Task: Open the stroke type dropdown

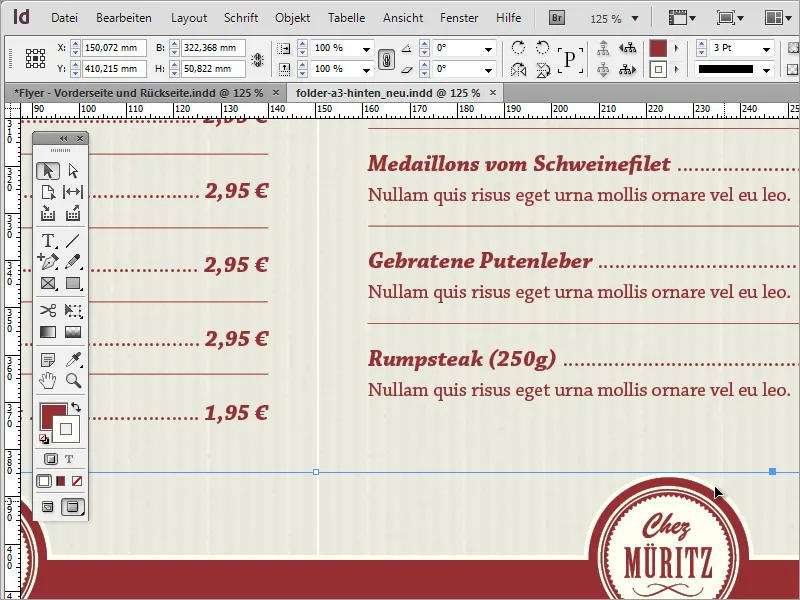Action: point(766,70)
